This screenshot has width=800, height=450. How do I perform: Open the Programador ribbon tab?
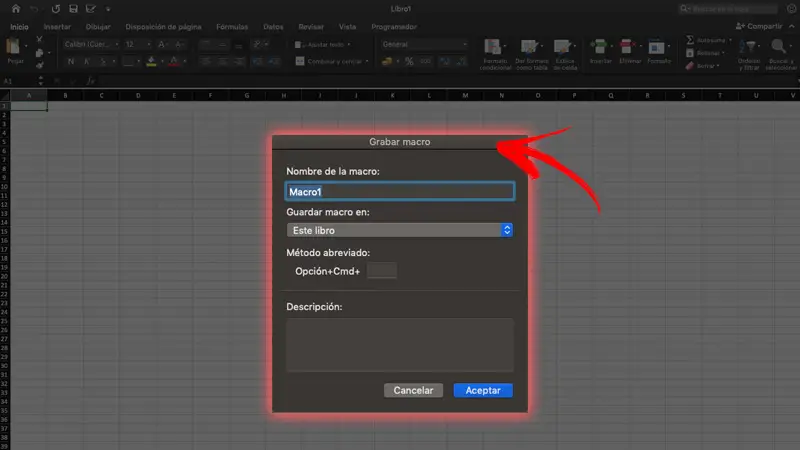tap(394, 27)
